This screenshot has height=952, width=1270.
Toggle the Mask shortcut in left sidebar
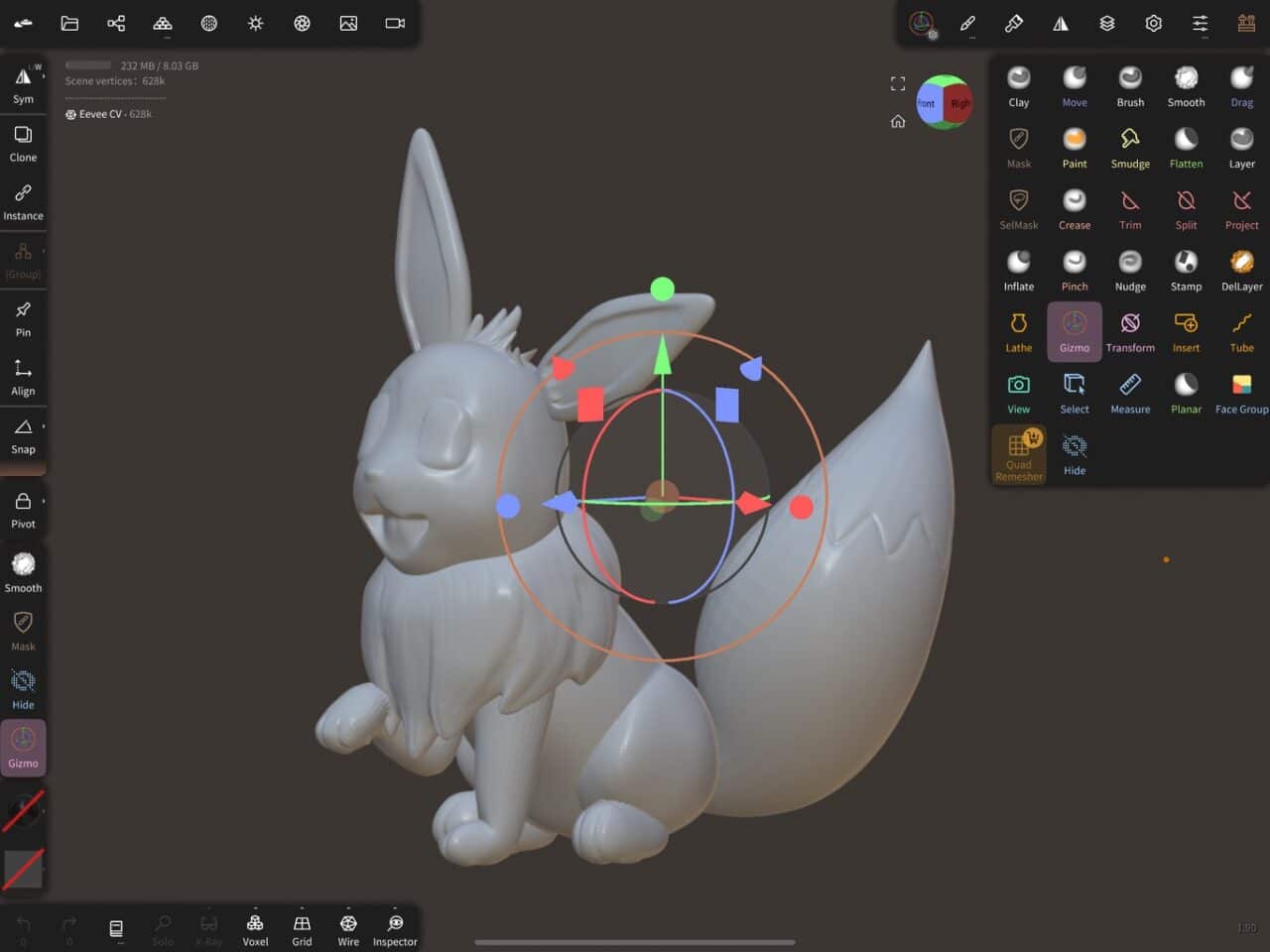(23, 631)
